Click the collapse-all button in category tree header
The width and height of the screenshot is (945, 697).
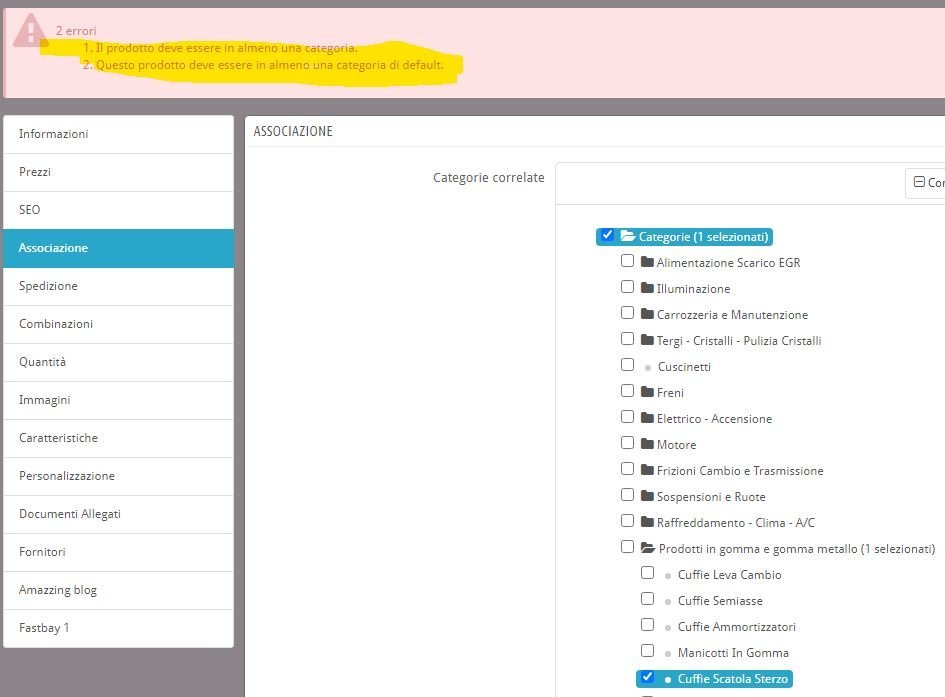[925, 183]
